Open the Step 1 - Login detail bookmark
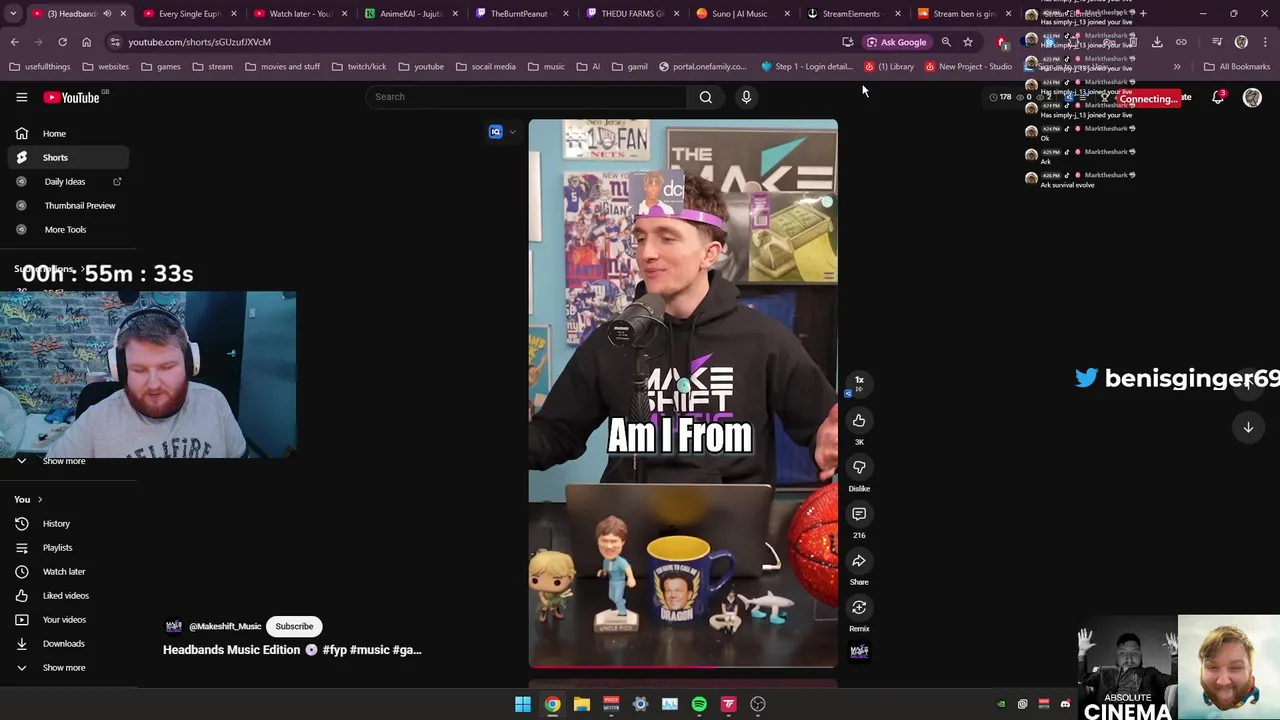1280x720 pixels. coord(806,67)
